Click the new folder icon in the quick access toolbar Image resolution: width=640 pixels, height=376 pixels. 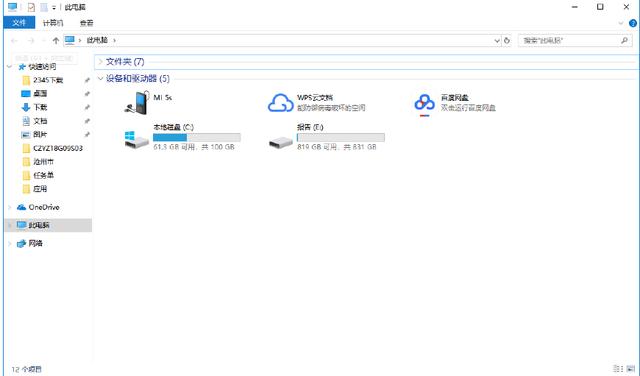pyautogui.click(x=44, y=7)
